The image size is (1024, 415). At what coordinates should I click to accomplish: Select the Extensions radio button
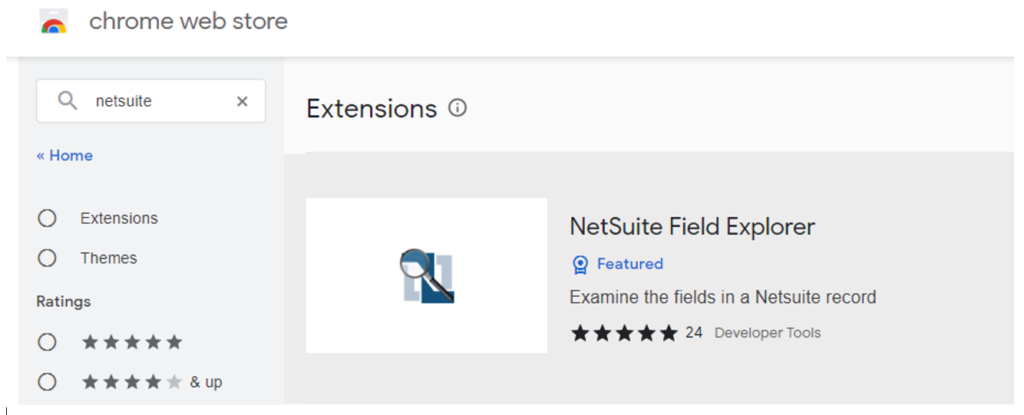[x=47, y=218]
